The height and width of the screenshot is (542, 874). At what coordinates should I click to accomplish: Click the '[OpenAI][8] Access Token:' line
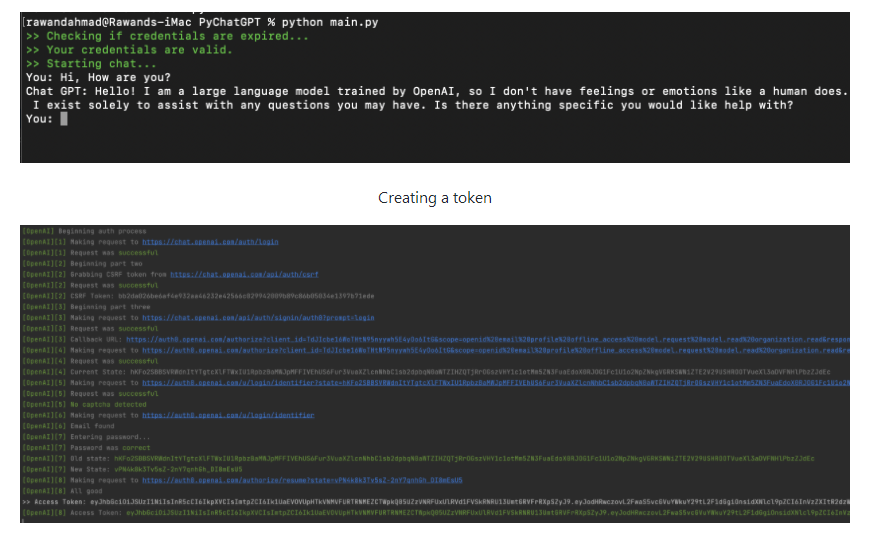[436, 513]
